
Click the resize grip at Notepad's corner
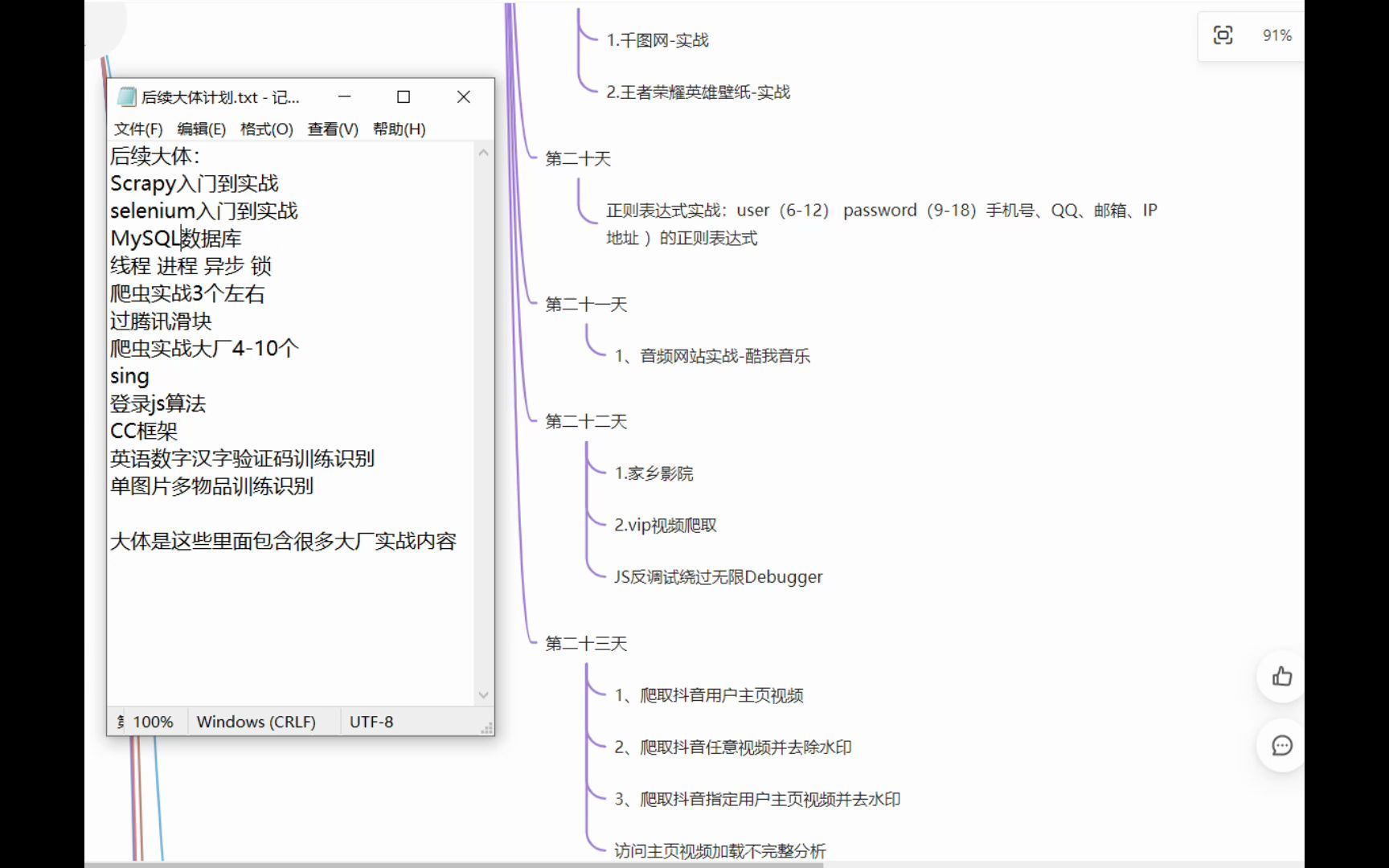[x=487, y=726]
